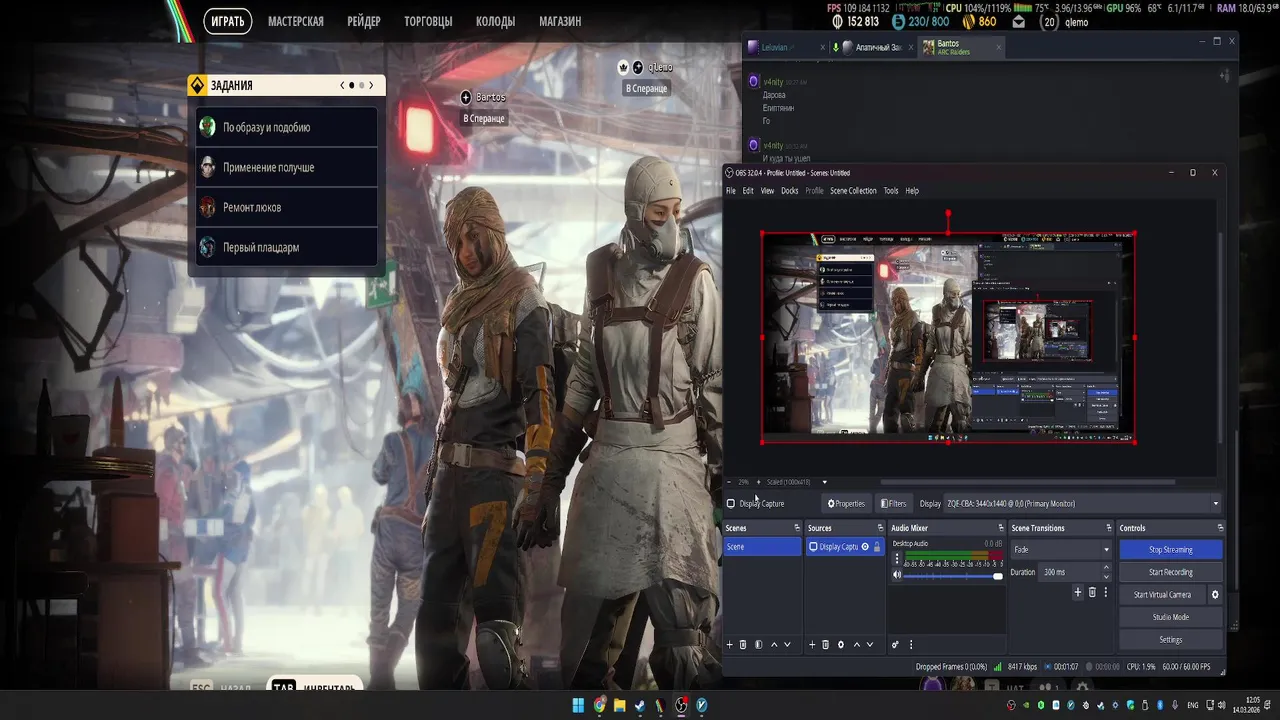1280x720 pixels.
Task: Pop out the Scenes dock
Action: click(x=797, y=528)
